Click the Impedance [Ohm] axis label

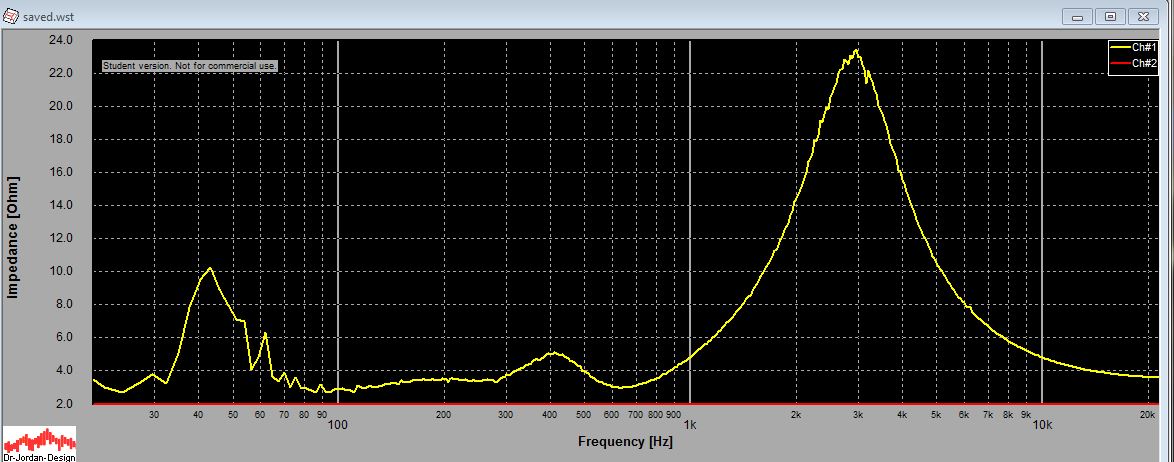(12, 237)
